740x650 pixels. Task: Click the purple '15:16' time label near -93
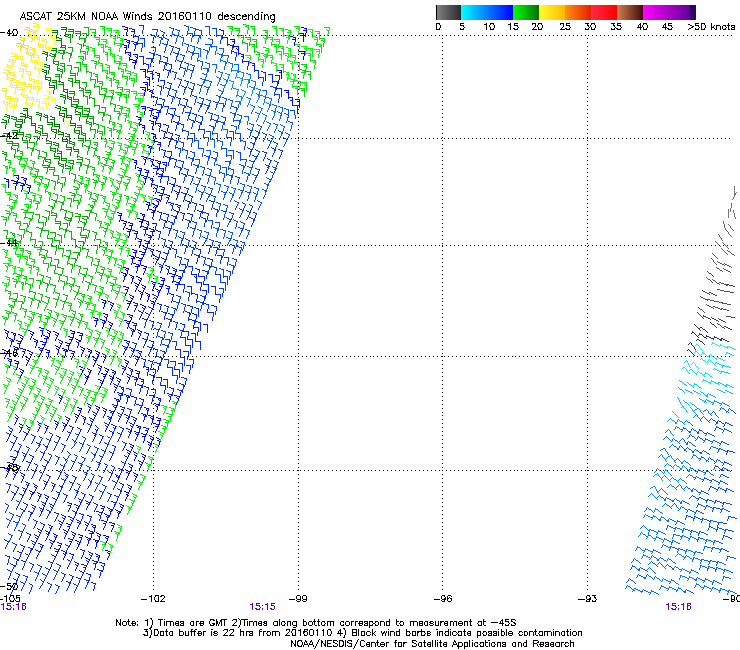[x=679, y=607]
